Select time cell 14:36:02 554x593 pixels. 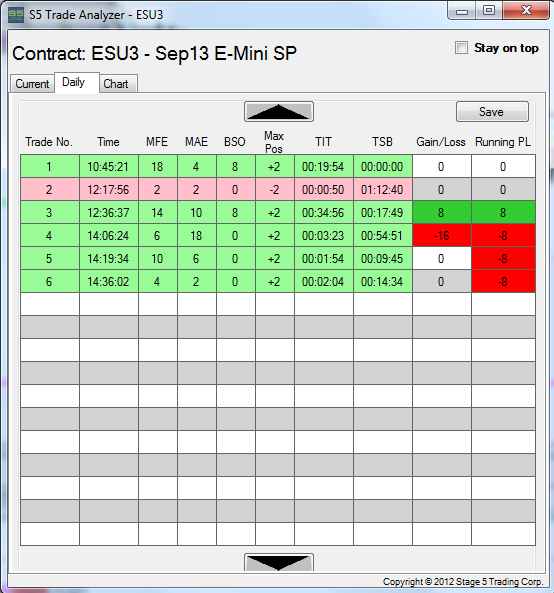point(109,282)
